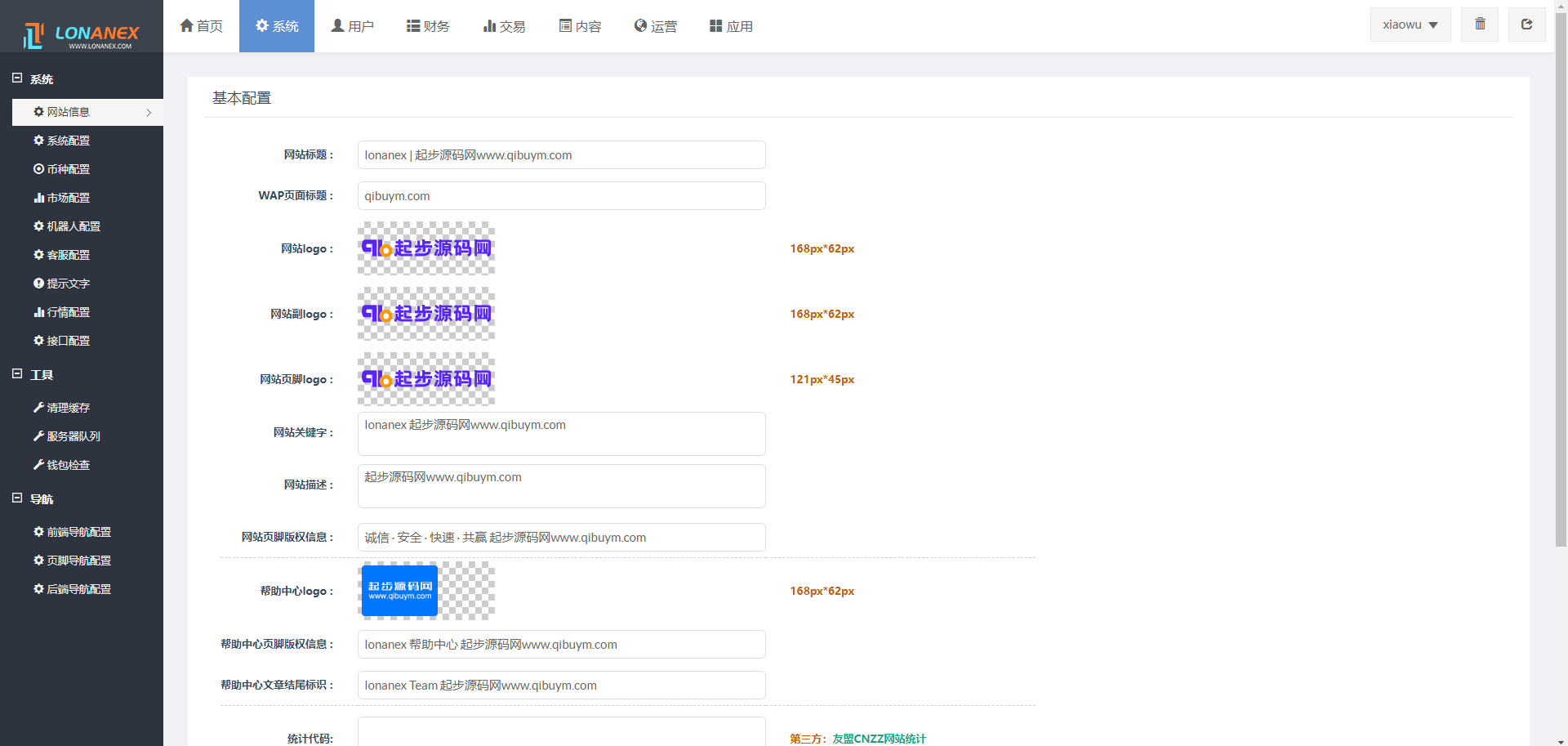Click the 网站标题 input field
The image size is (1568, 746).
(561, 155)
